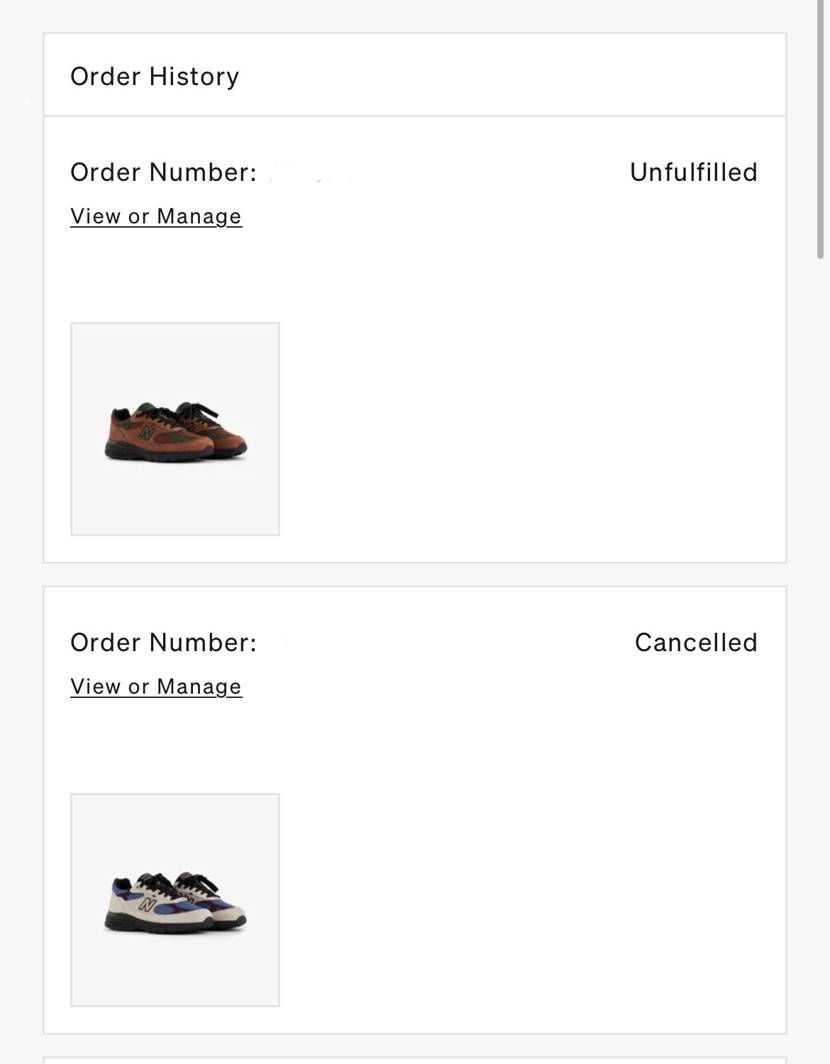
Task: Open View or Manage for the Cancelled order
Action: tap(156, 687)
